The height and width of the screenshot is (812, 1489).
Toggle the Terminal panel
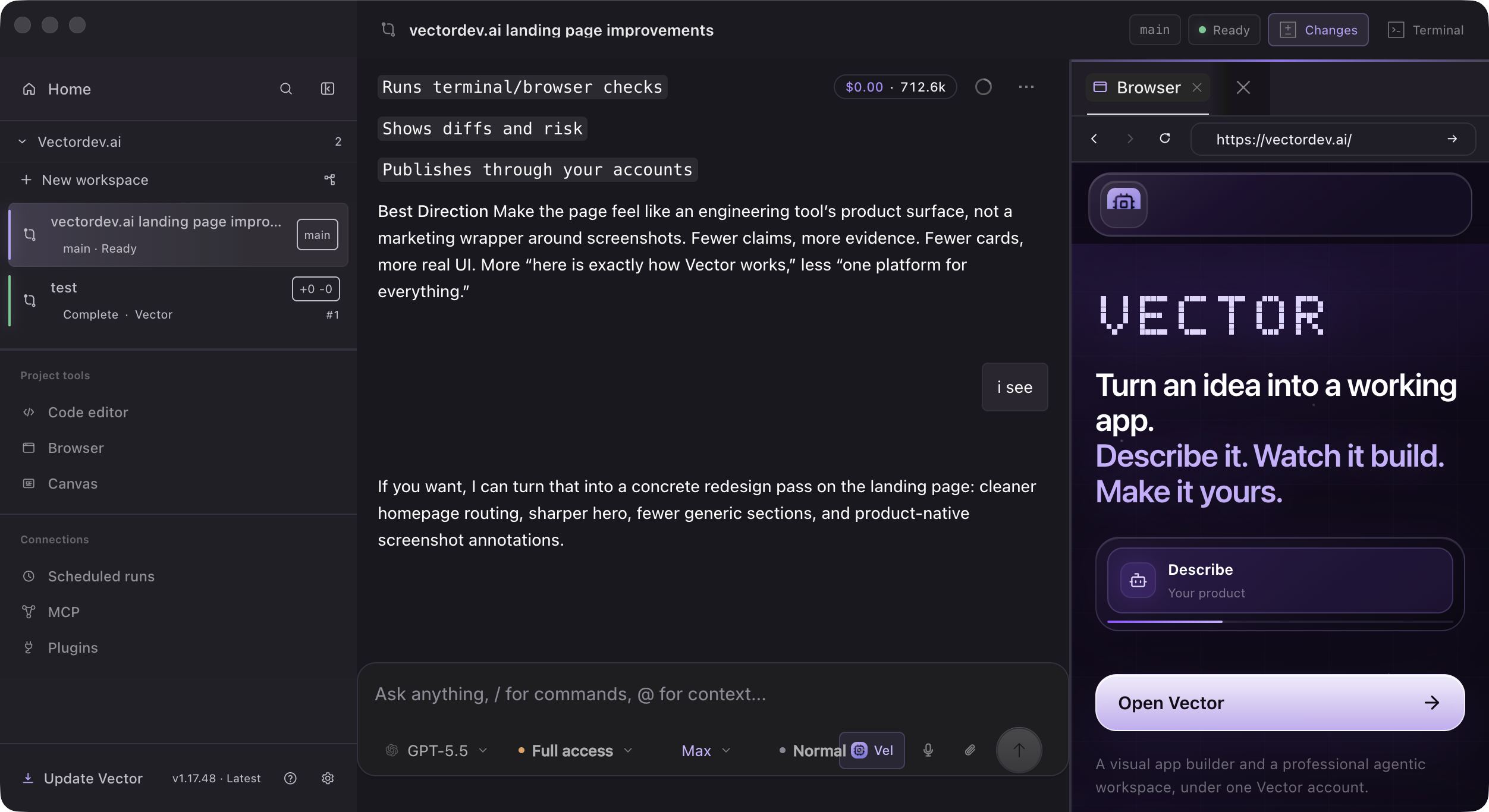tap(1425, 30)
